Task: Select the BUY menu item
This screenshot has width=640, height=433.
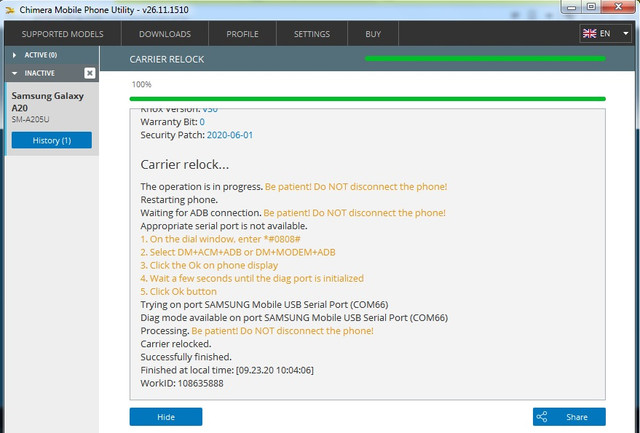Action: pos(373,34)
